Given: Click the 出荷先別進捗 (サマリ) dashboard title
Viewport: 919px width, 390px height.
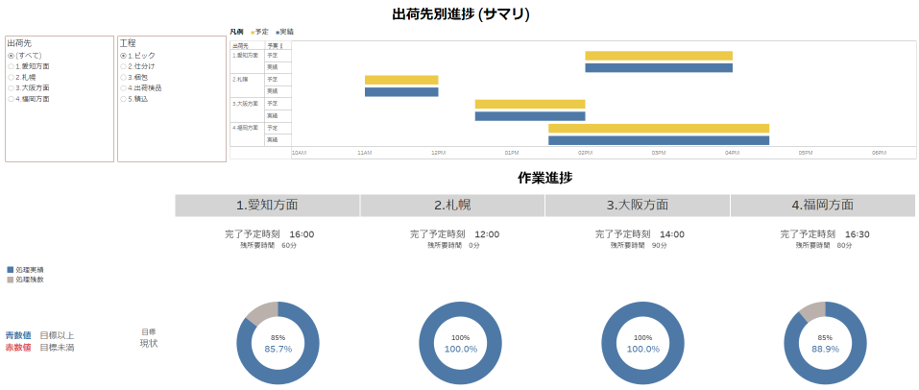Looking at the screenshot, I should (461, 15).
